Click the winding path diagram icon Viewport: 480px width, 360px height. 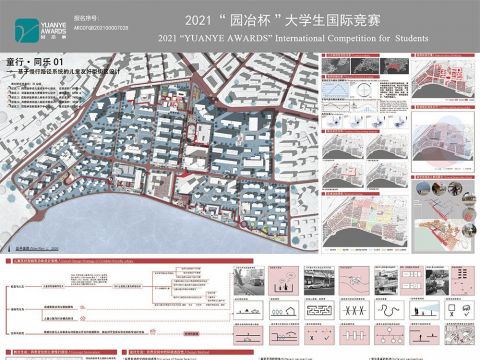click(389, 310)
